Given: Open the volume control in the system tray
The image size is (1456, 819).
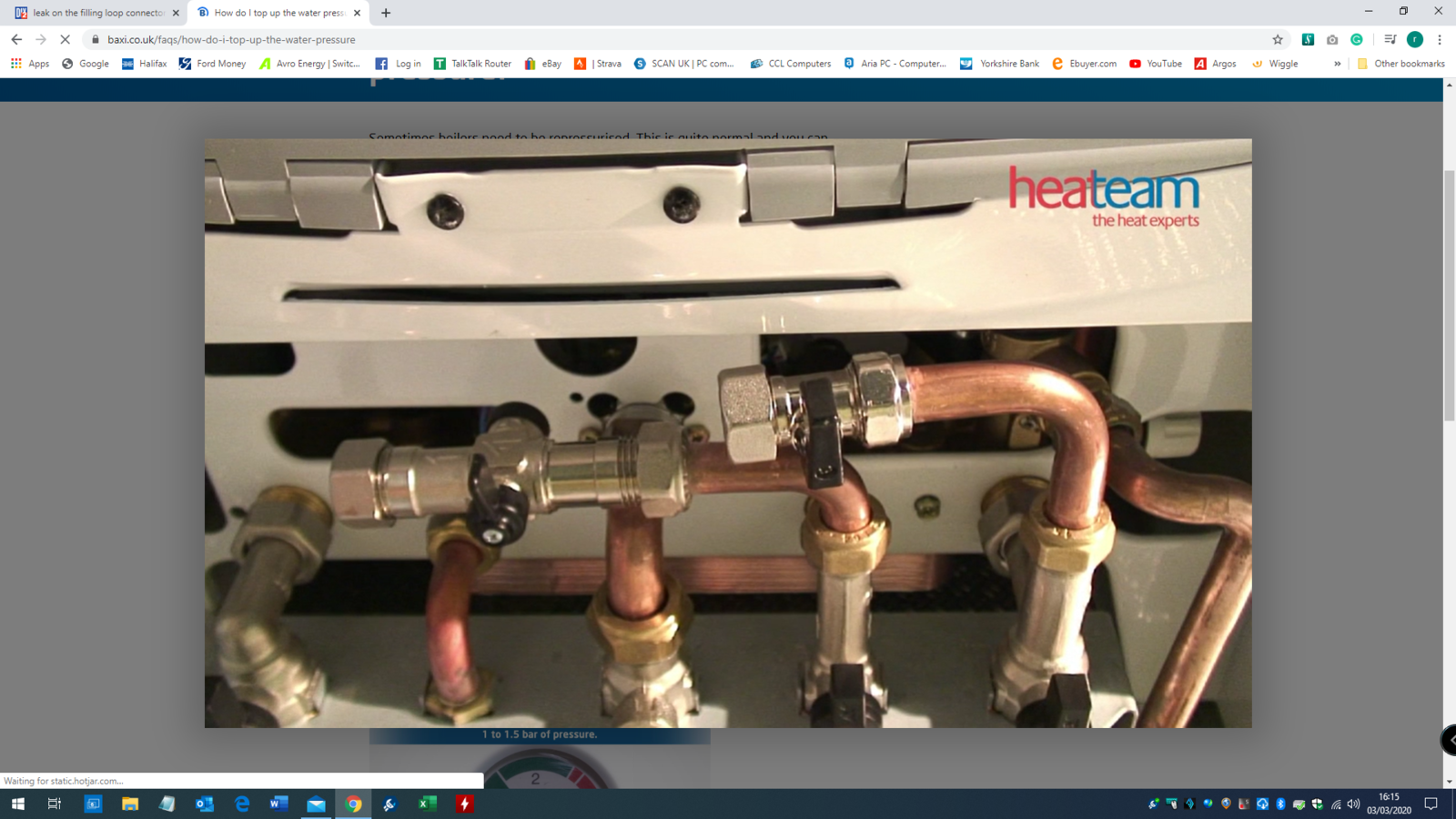Looking at the screenshot, I should (1354, 804).
